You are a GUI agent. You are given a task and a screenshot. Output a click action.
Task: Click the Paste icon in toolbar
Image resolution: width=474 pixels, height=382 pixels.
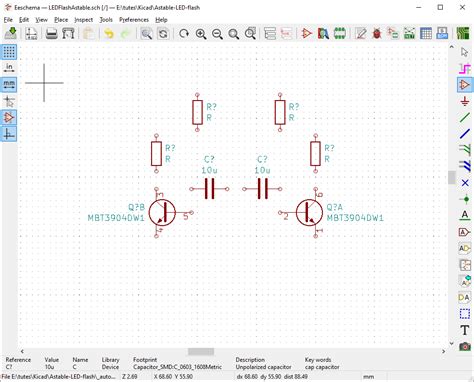click(x=88, y=33)
